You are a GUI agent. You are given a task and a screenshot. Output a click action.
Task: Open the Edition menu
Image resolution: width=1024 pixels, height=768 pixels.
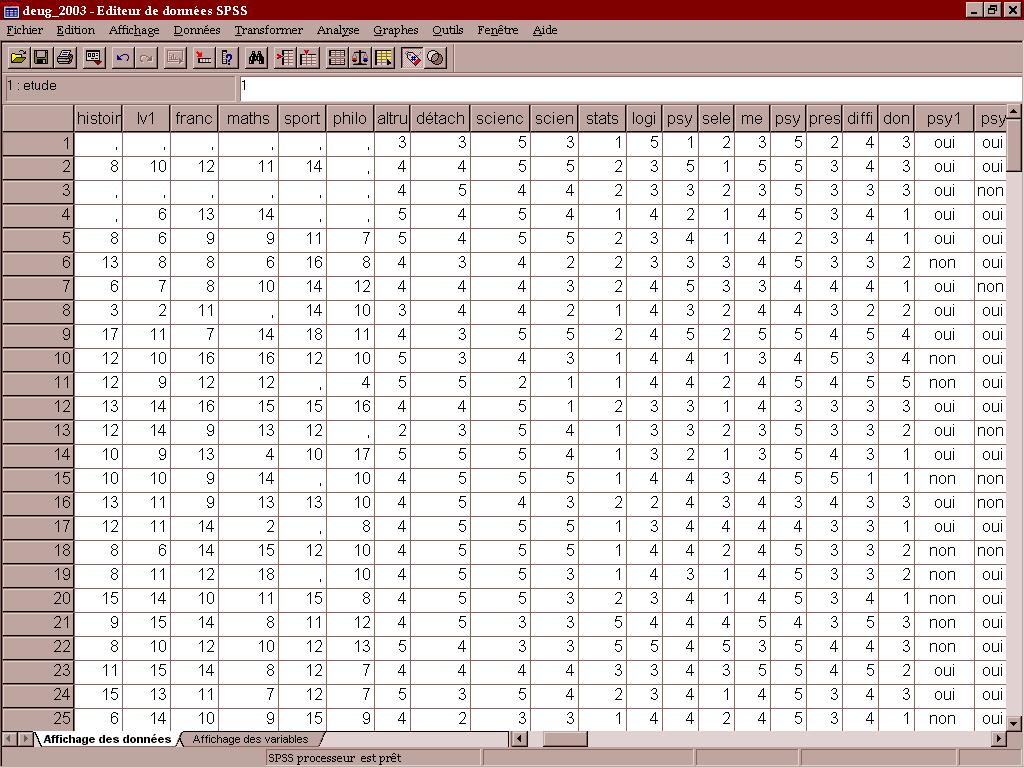(76, 30)
